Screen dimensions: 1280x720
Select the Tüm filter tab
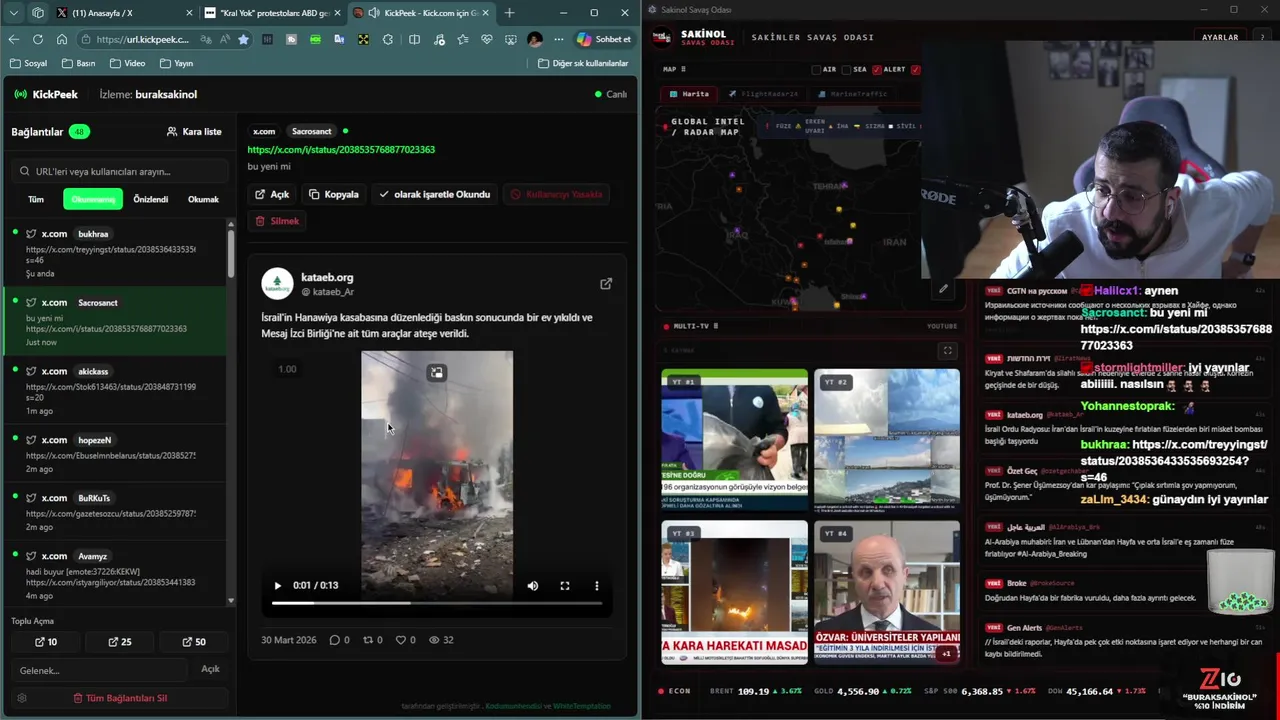tap(36, 199)
